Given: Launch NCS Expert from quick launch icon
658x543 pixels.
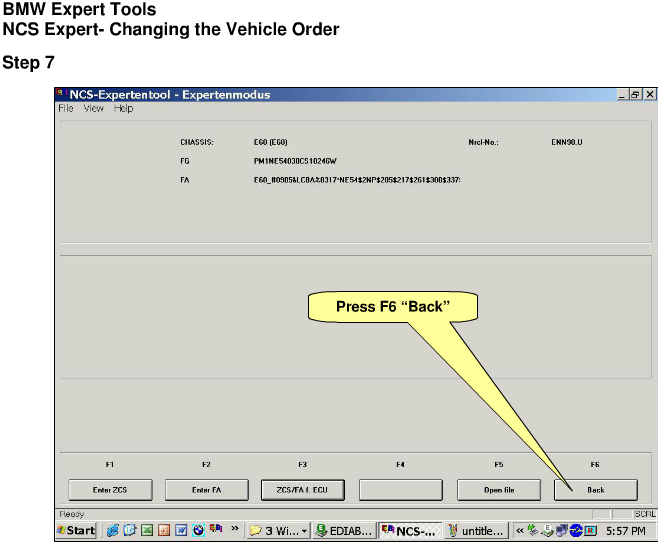Looking at the screenshot, I should pyautogui.click(x=216, y=529).
